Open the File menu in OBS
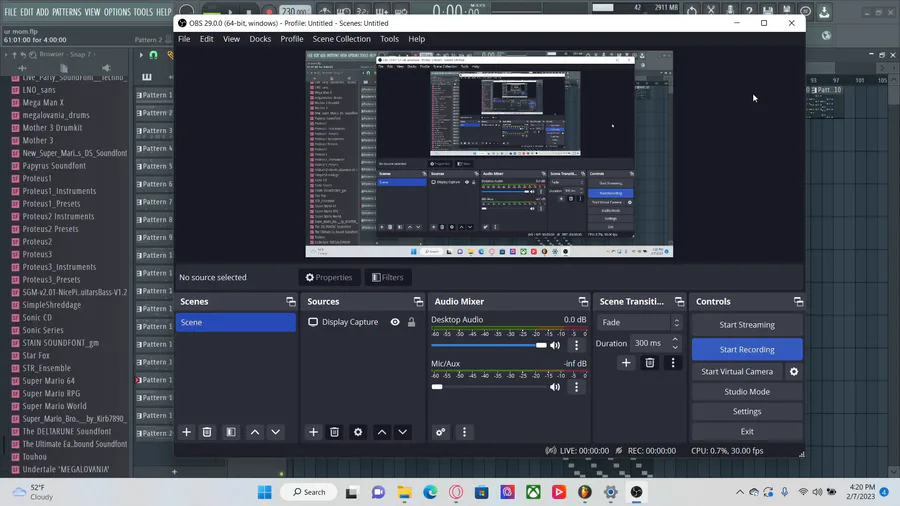 pyautogui.click(x=184, y=39)
